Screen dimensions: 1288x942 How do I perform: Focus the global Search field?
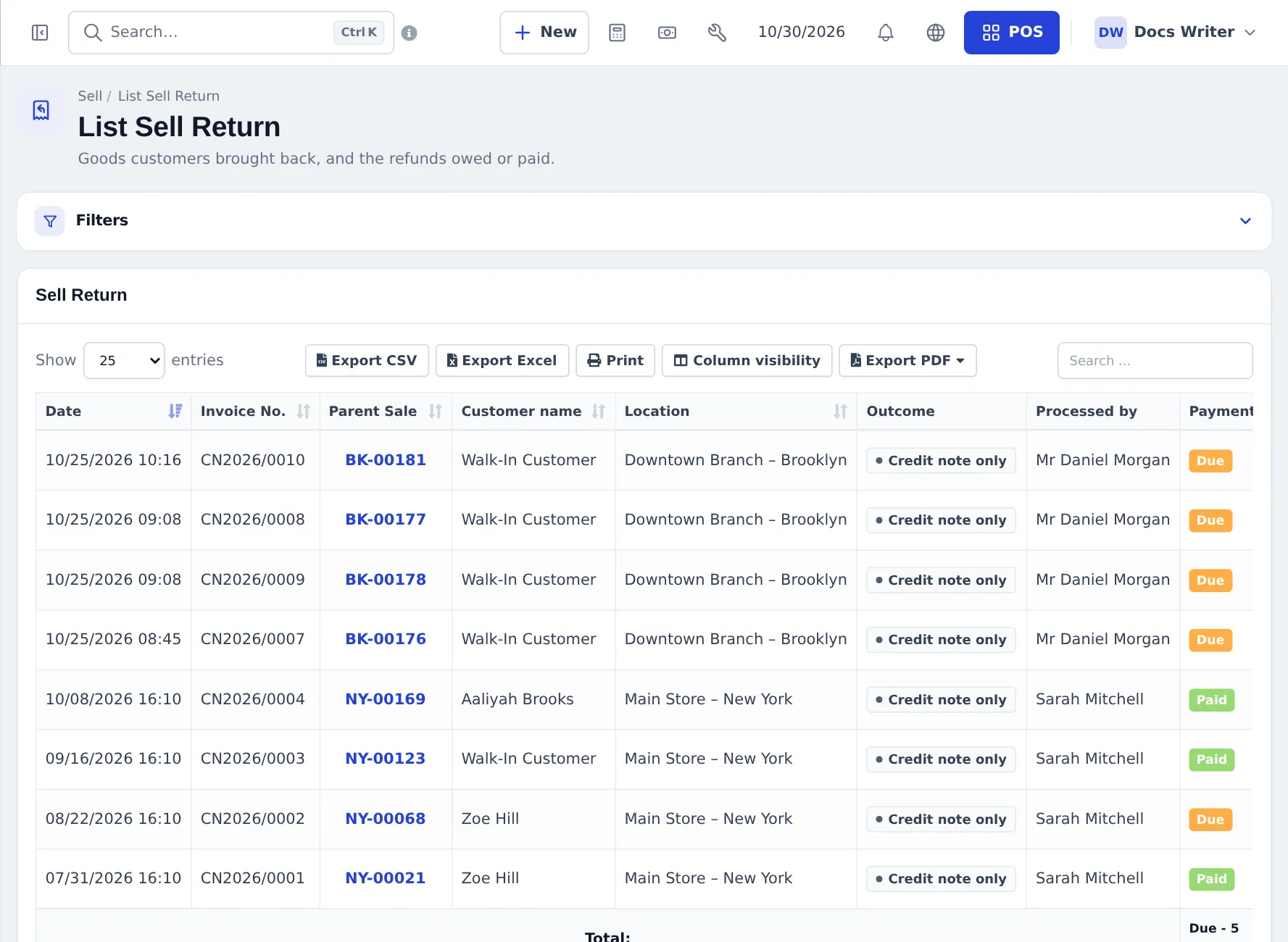231,33
